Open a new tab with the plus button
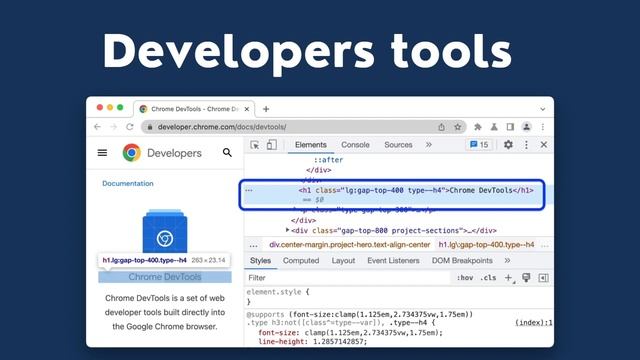 [266, 109]
